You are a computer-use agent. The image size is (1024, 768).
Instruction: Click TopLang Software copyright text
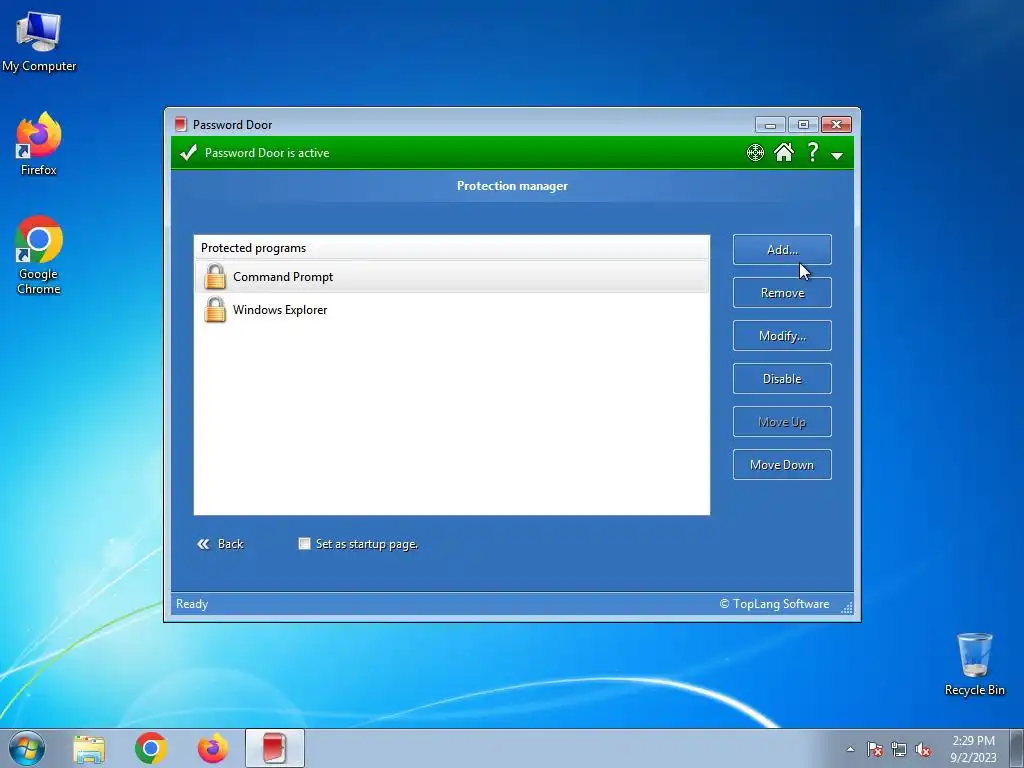click(x=775, y=604)
